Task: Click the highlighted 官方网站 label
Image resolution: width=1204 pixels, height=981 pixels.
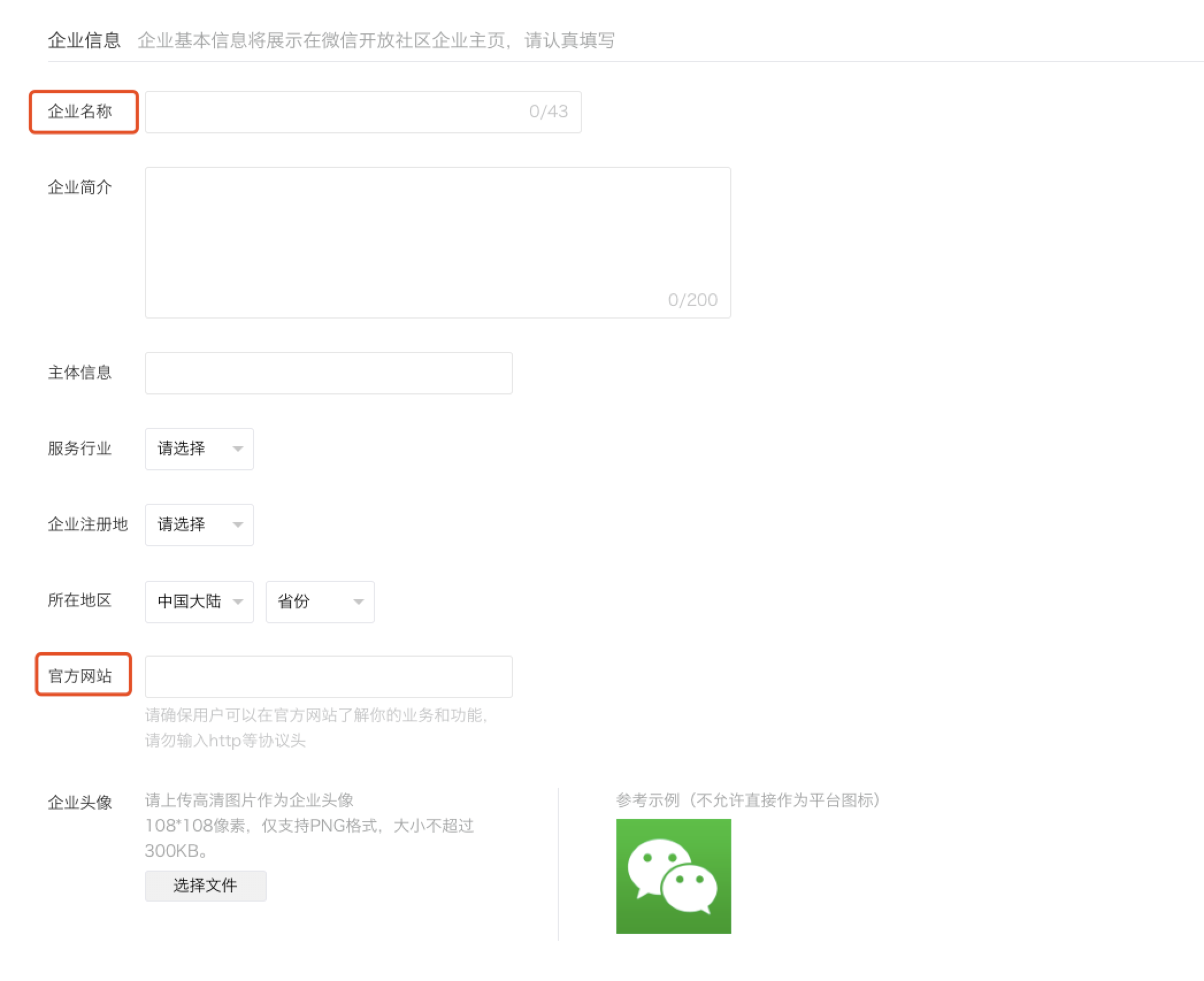Action: point(80,676)
